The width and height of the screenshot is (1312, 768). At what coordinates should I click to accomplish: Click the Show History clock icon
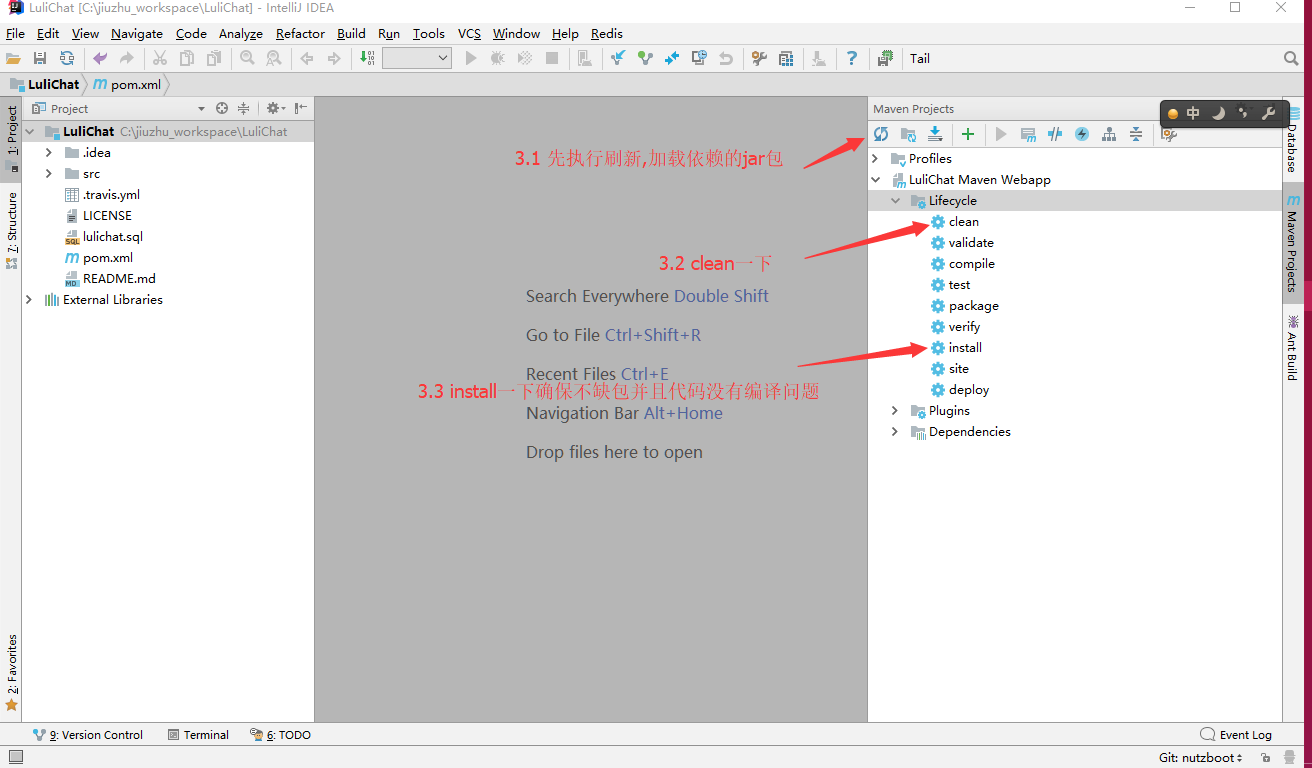click(x=699, y=59)
